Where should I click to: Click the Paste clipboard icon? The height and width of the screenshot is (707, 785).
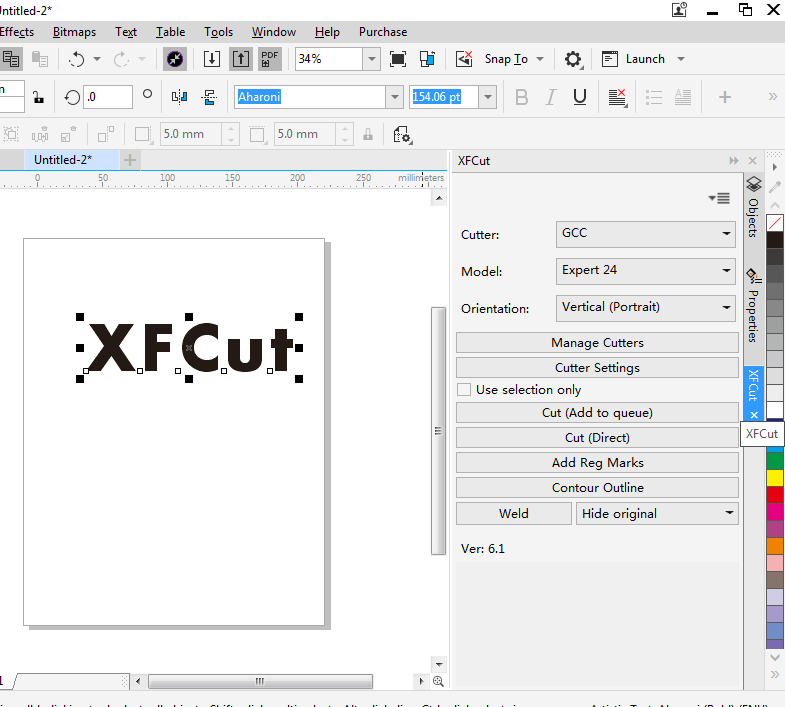tap(40, 59)
